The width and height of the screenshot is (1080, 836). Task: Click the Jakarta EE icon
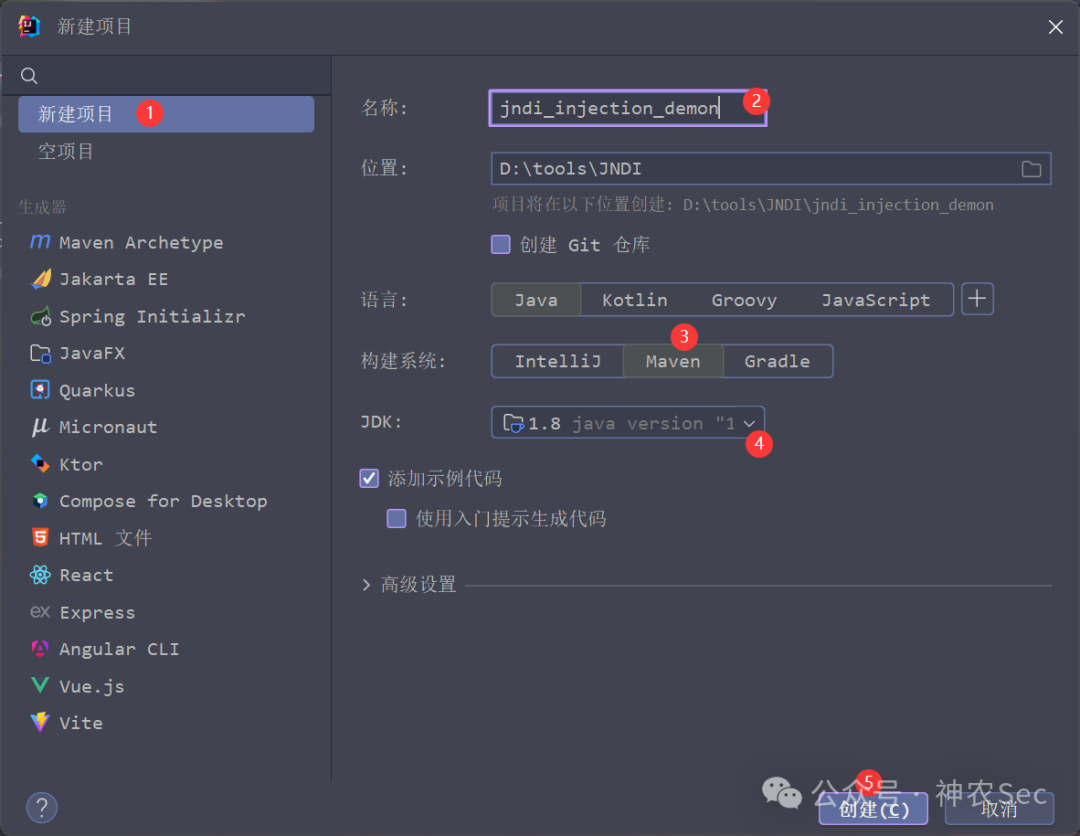pyautogui.click(x=41, y=279)
